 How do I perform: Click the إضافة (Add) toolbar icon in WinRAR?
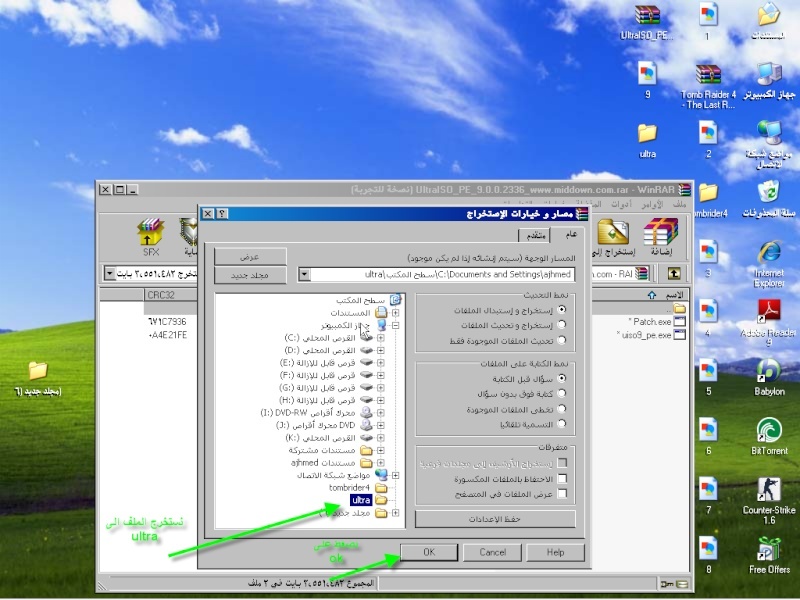(x=661, y=237)
